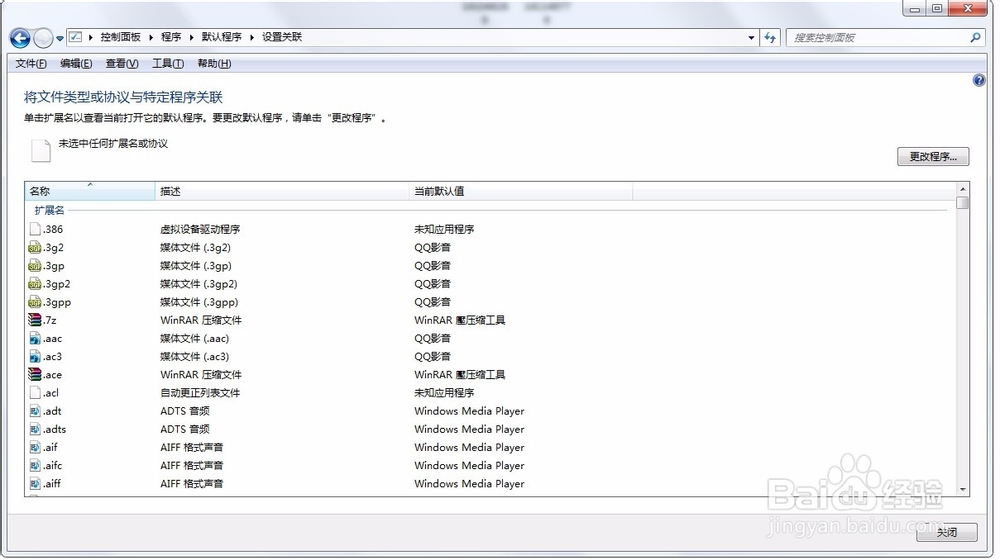Select the .3gp2 file type icon

click(x=35, y=284)
